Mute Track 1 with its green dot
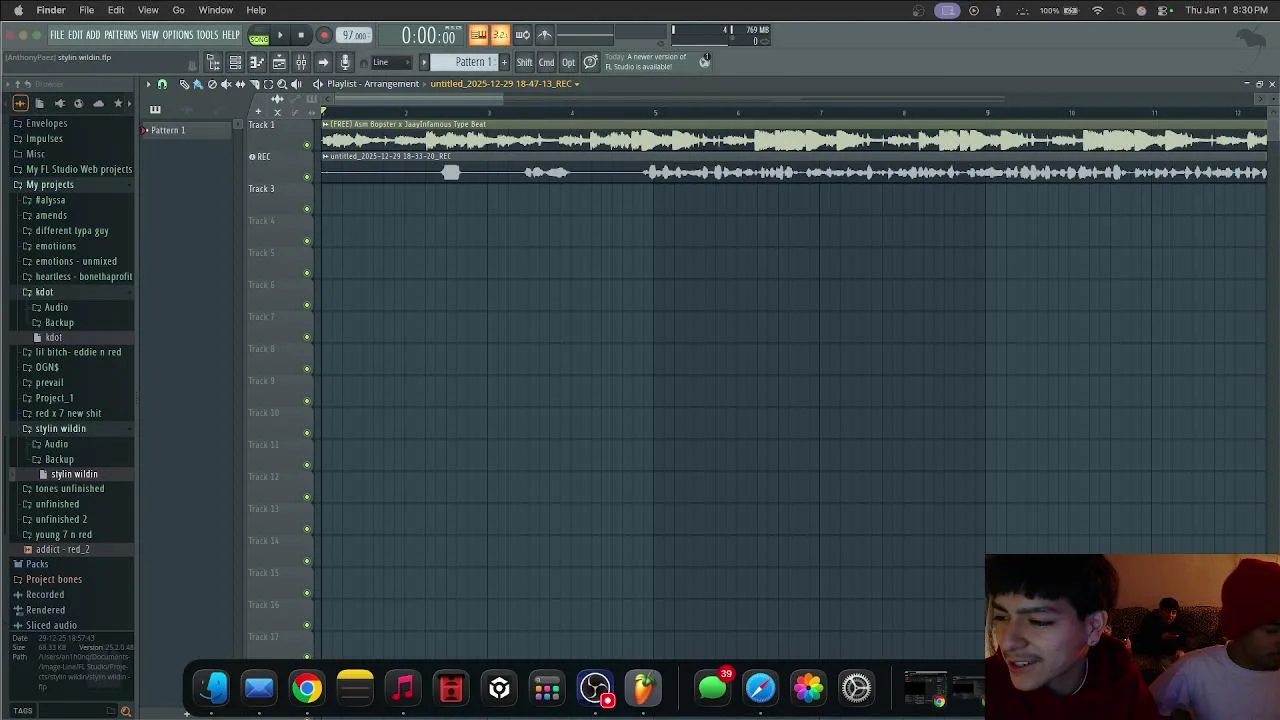Screen dimensions: 1280x720 307,145
